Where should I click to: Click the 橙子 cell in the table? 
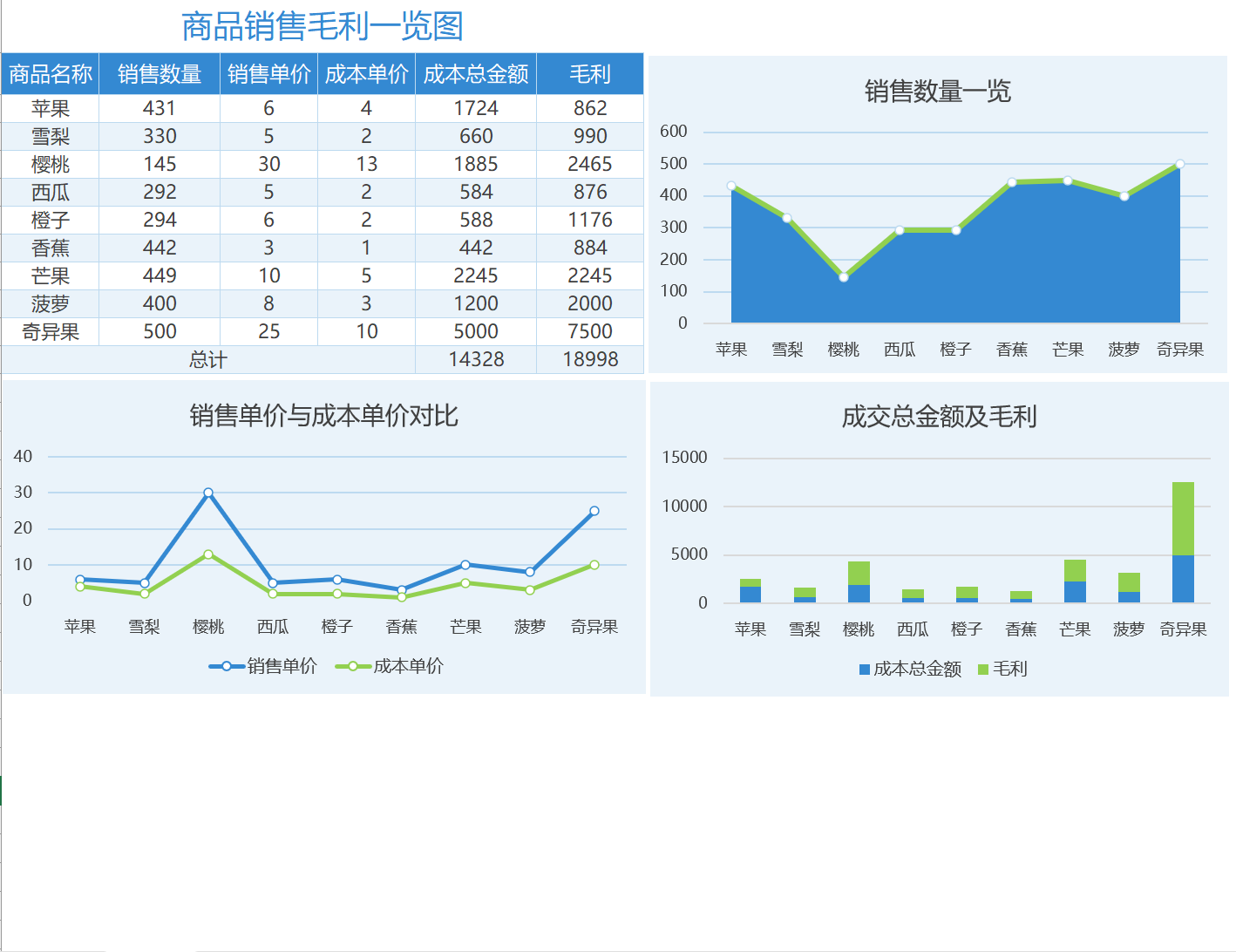coord(51,220)
